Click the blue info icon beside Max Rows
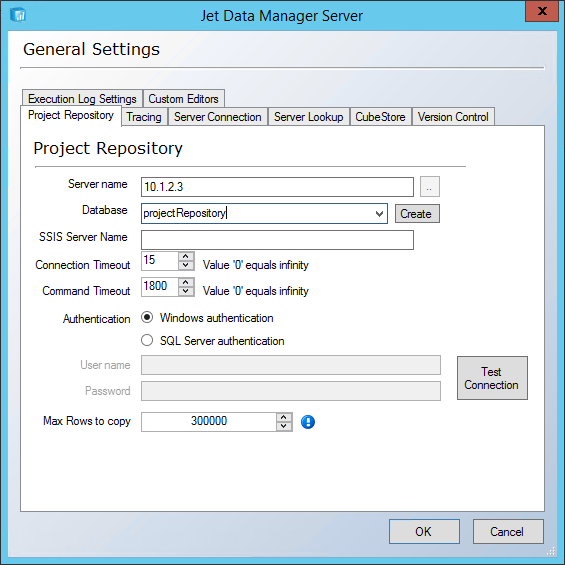Viewport: 565px width, 565px height. 308,422
